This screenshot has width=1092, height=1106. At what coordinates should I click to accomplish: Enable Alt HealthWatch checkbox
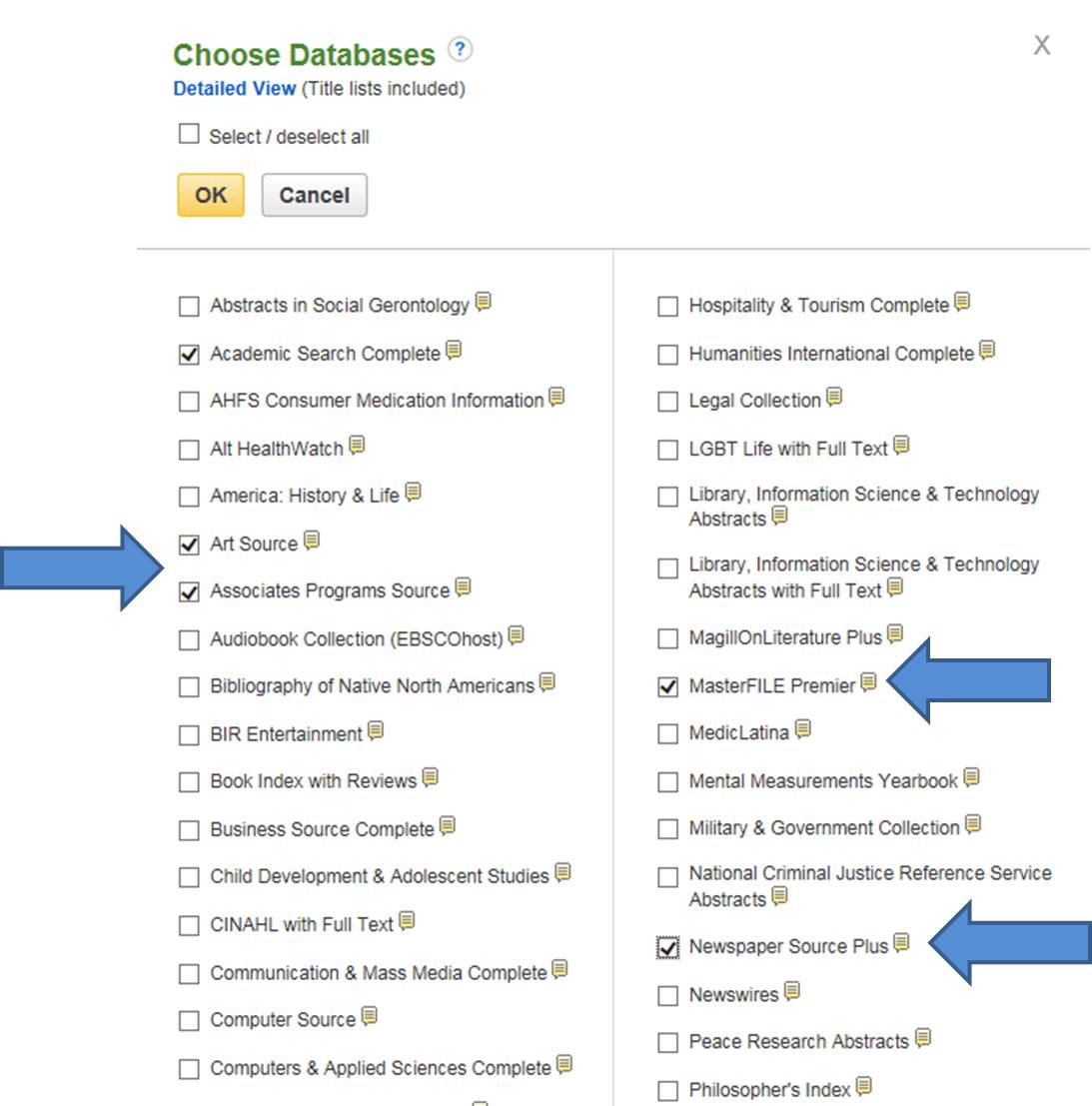[189, 450]
